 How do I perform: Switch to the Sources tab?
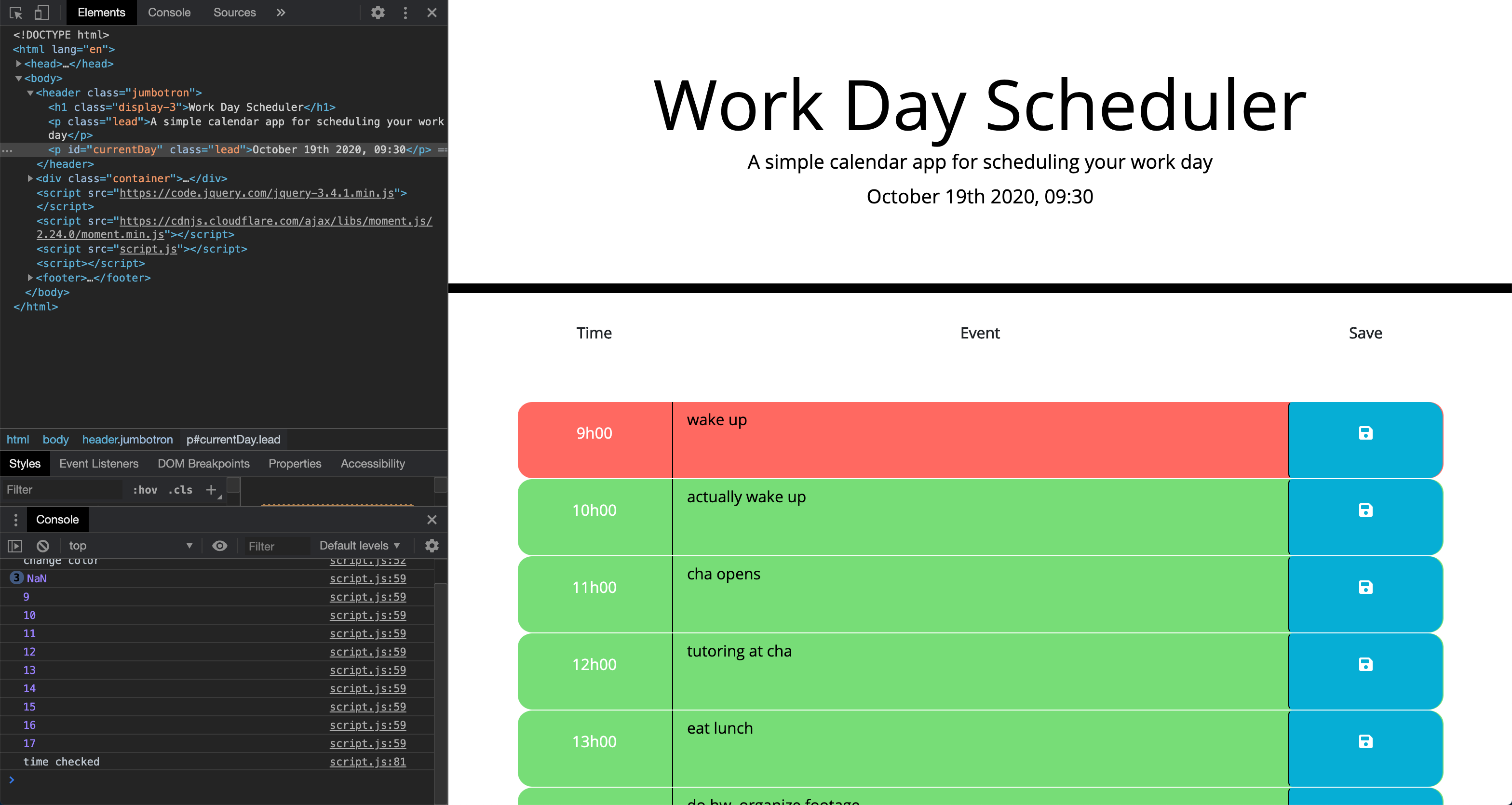tap(234, 13)
